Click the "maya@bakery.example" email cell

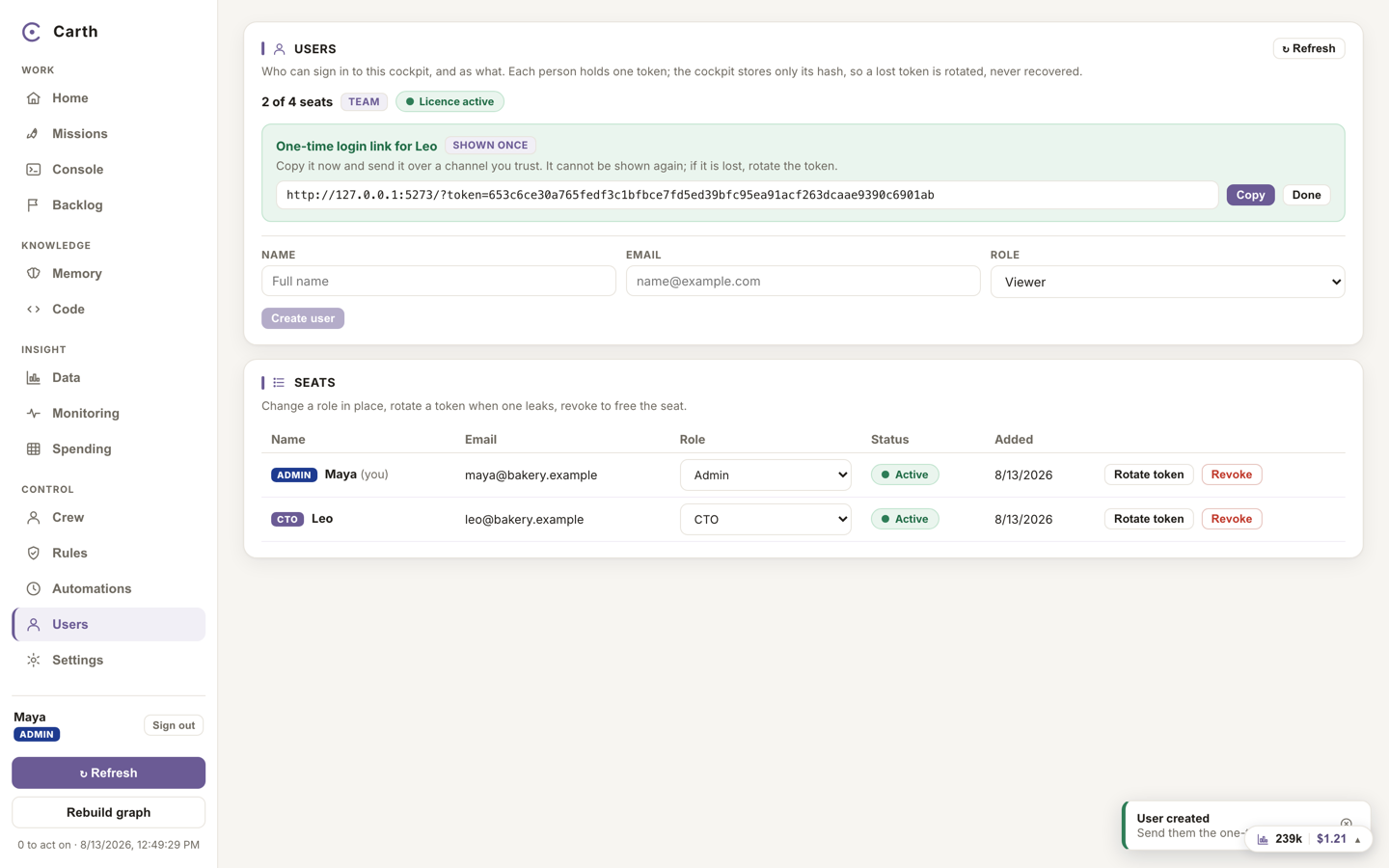pos(531,475)
